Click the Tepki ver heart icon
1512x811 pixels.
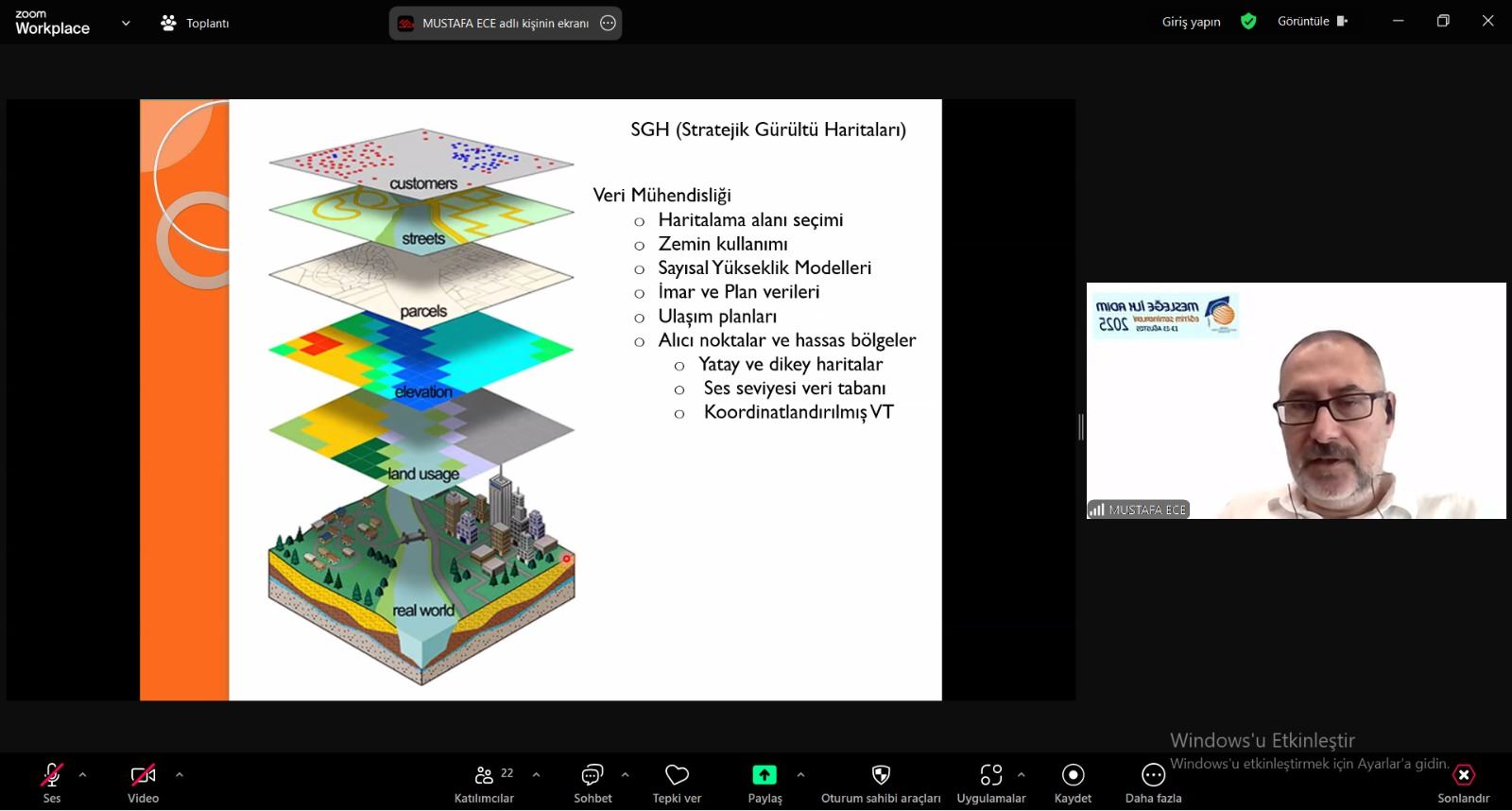pyautogui.click(x=677, y=776)
